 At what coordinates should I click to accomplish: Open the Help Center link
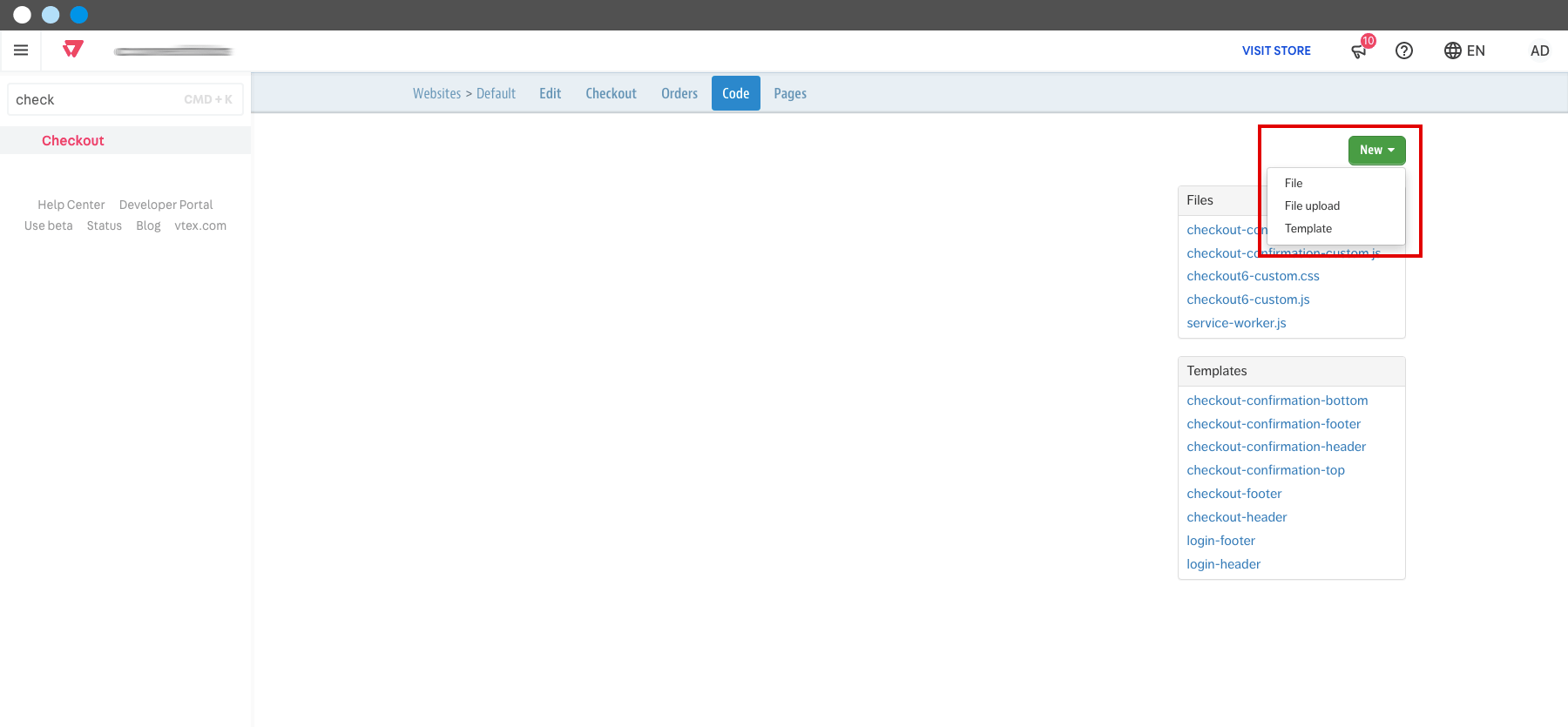71,205
